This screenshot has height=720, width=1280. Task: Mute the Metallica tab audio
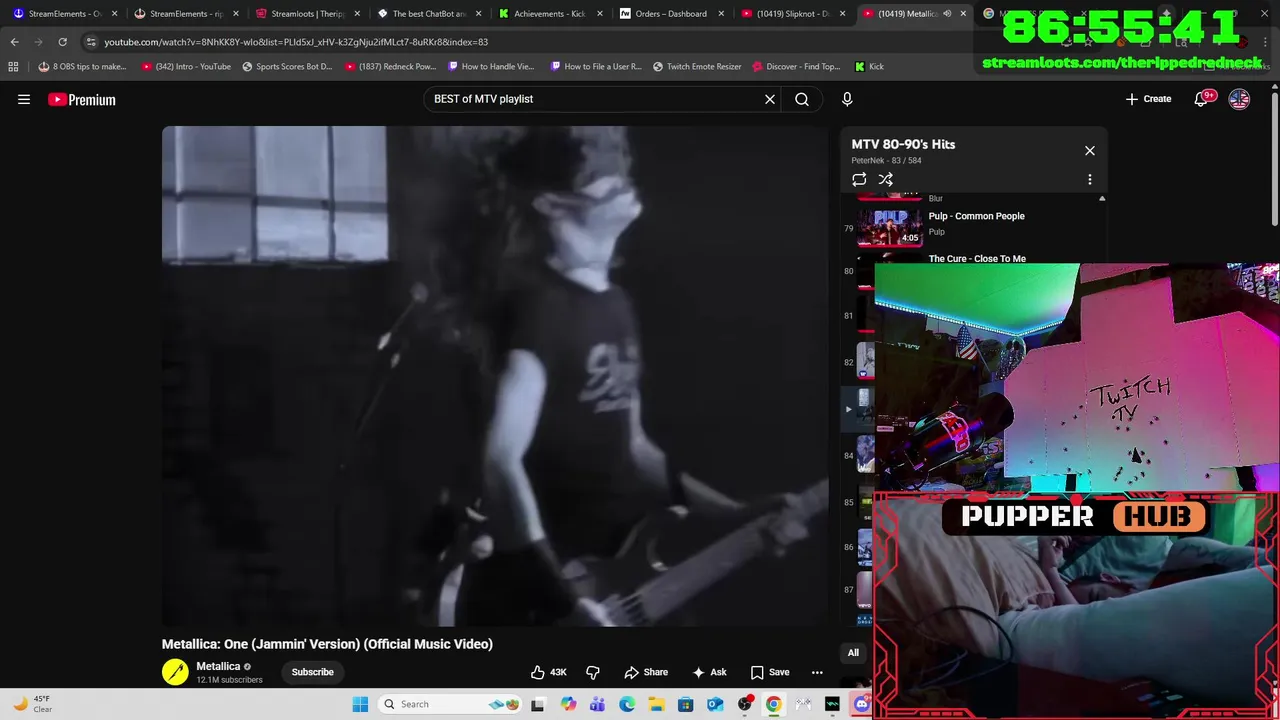946,14
